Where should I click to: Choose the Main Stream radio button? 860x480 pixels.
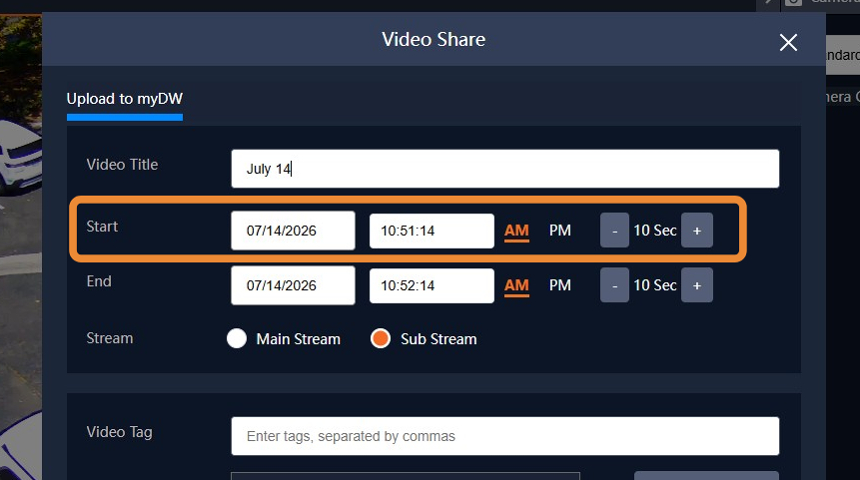236,338
